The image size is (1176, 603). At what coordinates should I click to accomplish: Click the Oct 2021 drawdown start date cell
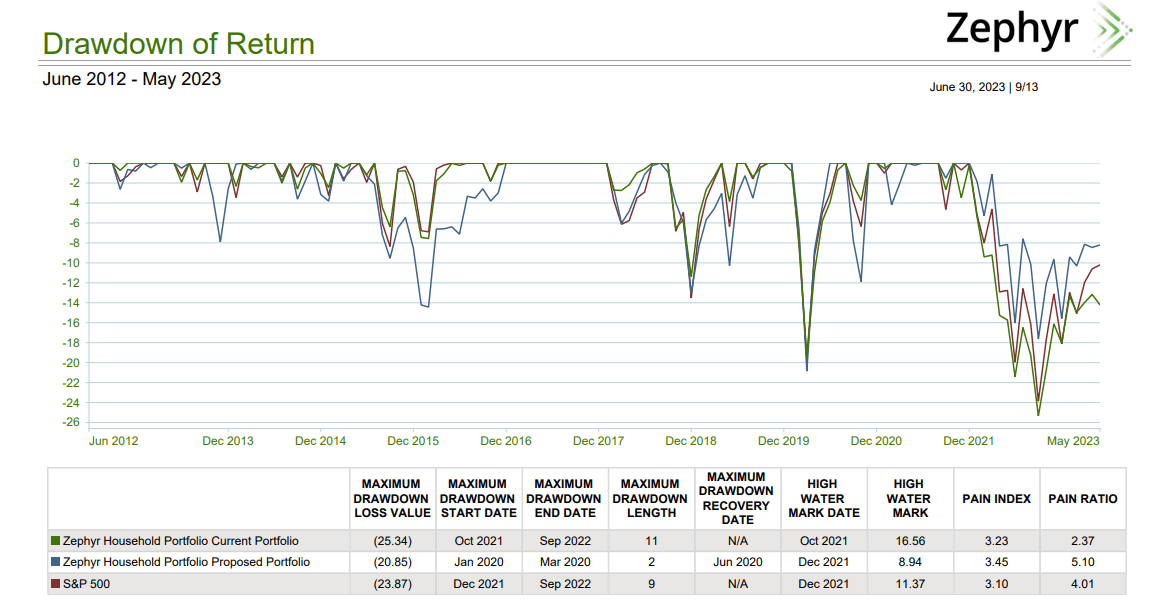[x=478, y=541]
